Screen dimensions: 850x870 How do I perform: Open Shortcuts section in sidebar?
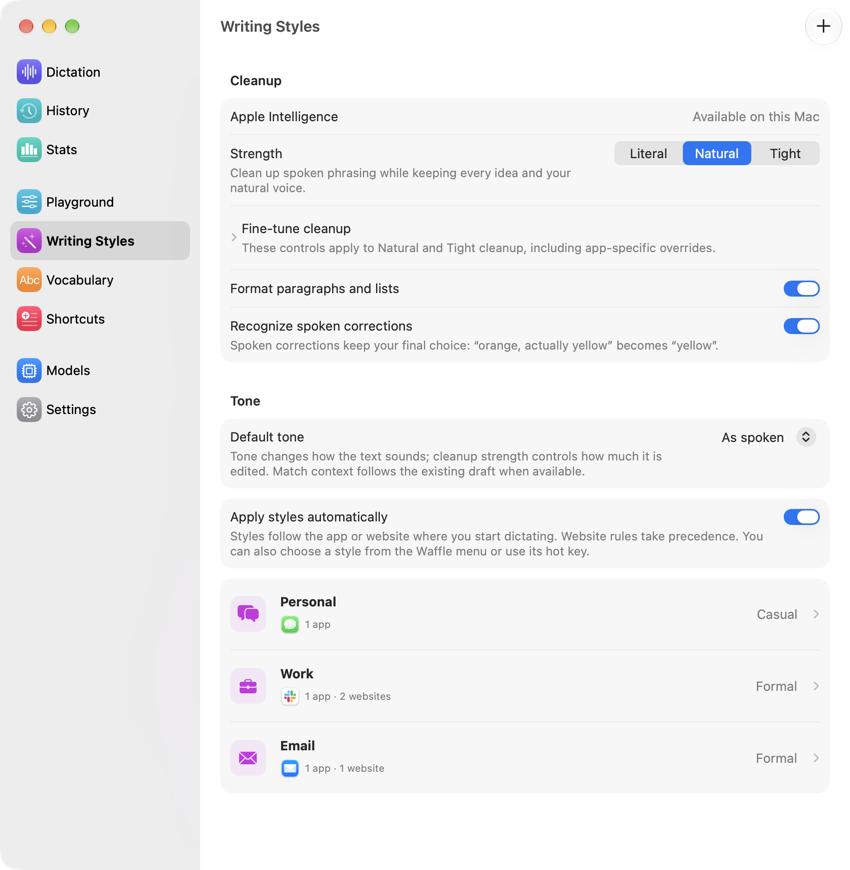pos(100,318)
